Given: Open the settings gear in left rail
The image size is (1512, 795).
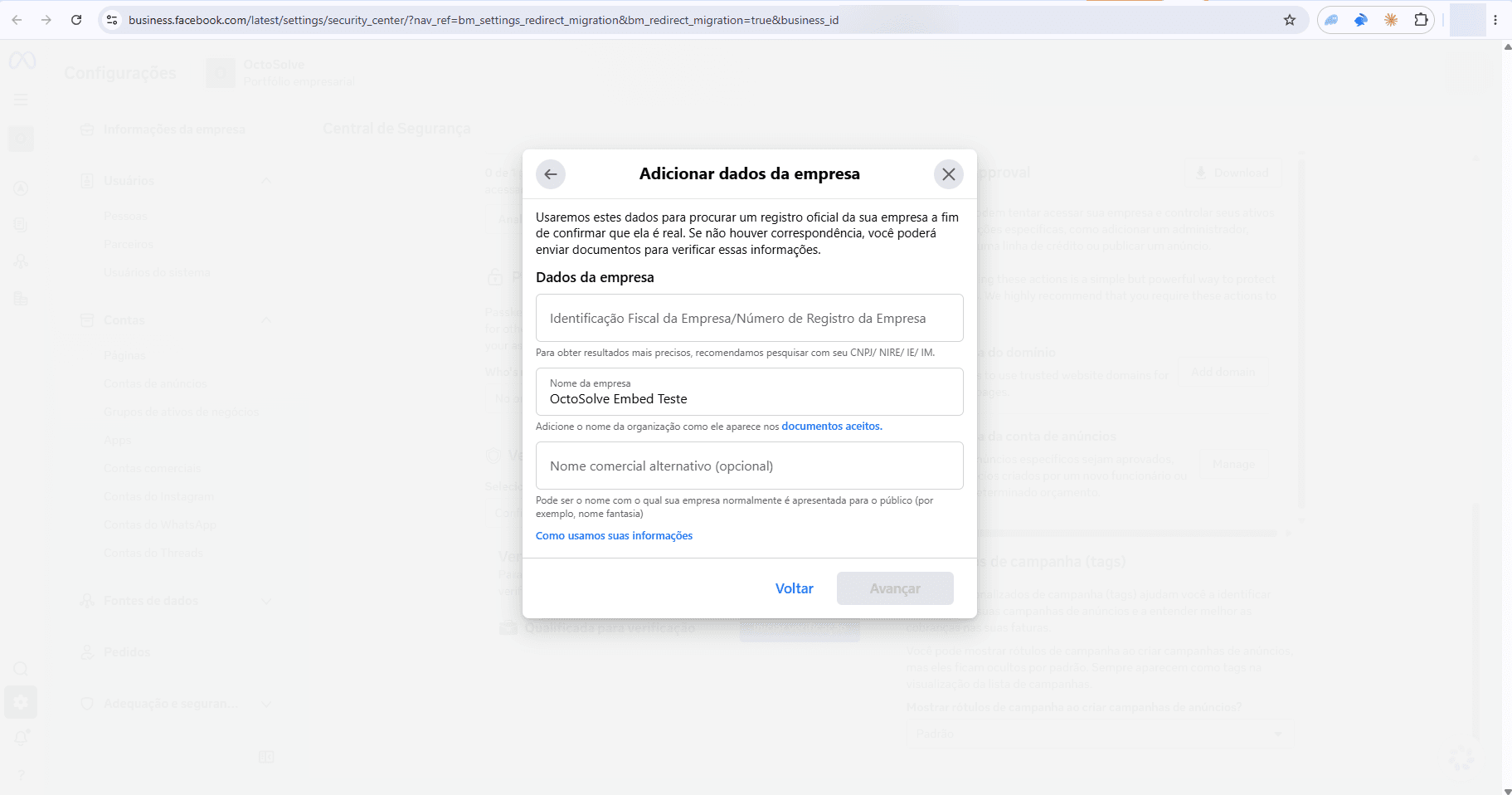Looking at the screenshot, I should pyautogui.click(x=21, y=702).
